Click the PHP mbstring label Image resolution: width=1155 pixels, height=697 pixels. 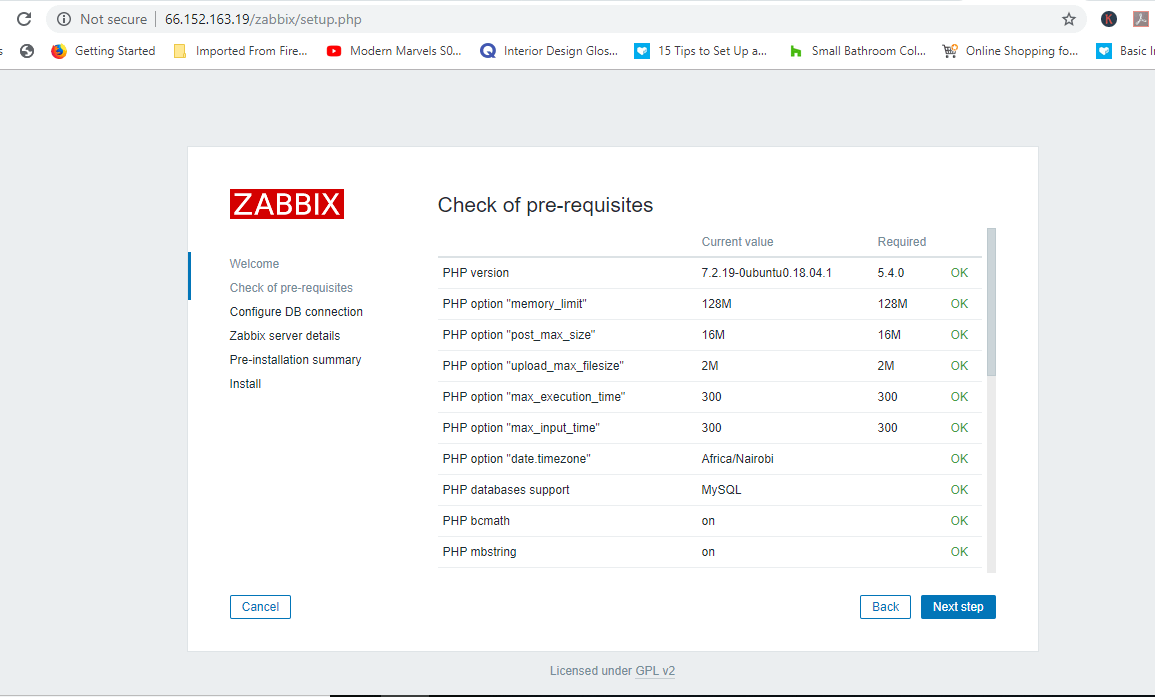[x=480, y=552]
